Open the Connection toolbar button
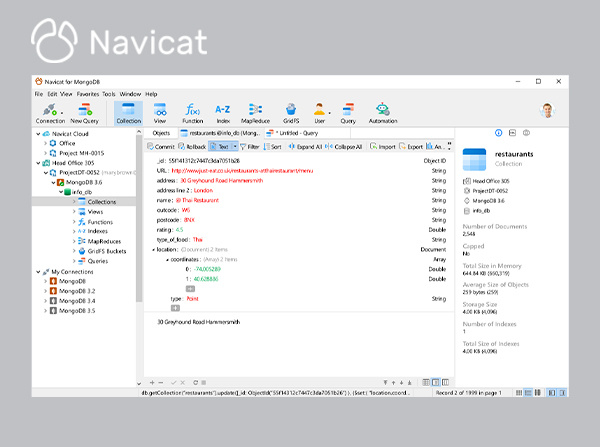The width and height of the screenshot is (600, 447). pos(50,114)
